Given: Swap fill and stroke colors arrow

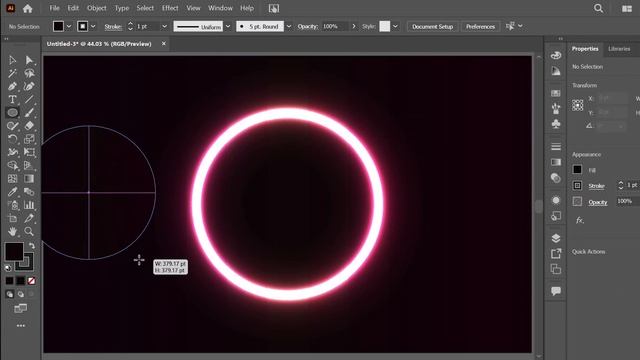Looking at the screenshot, I should (32, 246).
